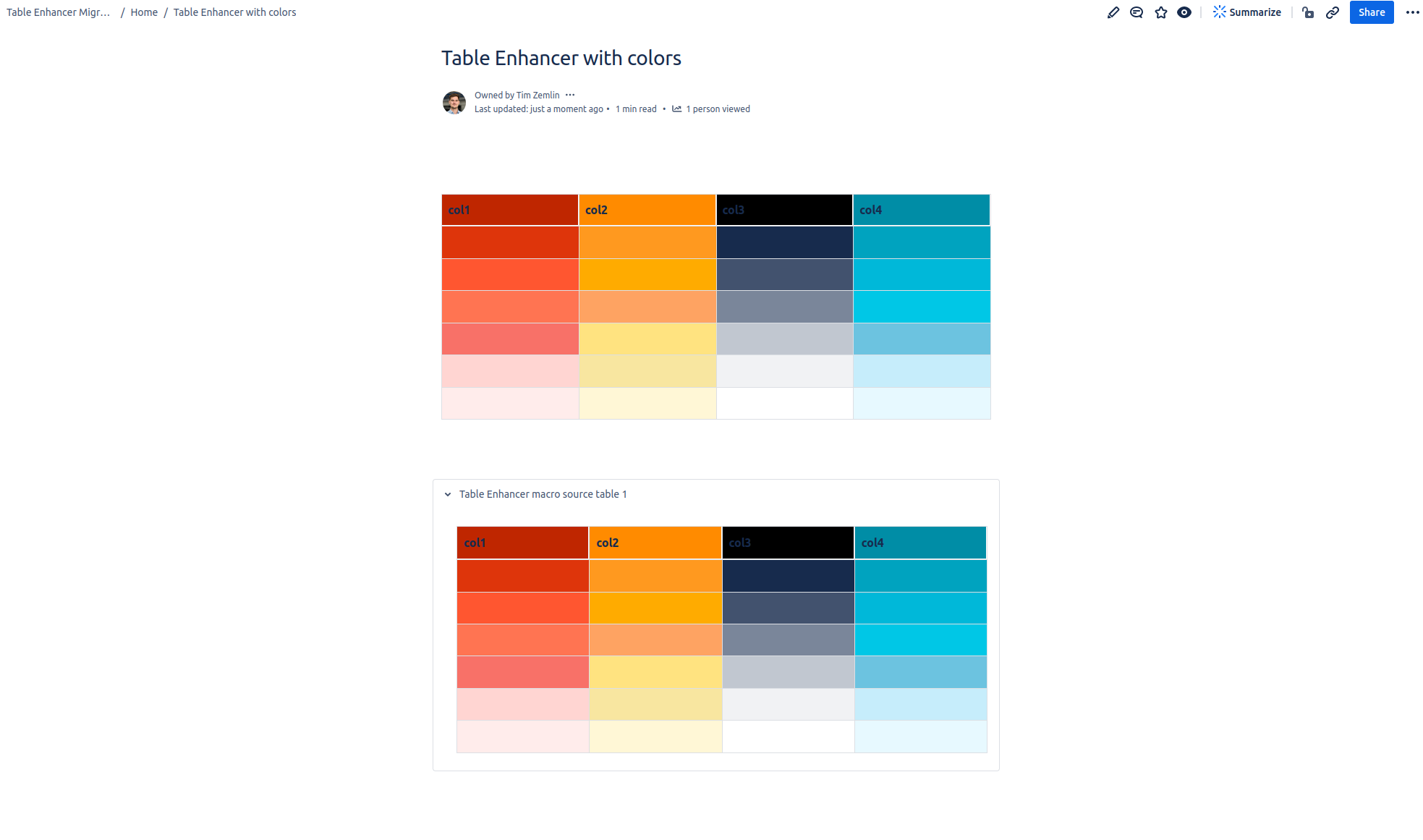Copy the page link using the chain icon
The image size is (1423, 840).
click(x=1333, y=13)
